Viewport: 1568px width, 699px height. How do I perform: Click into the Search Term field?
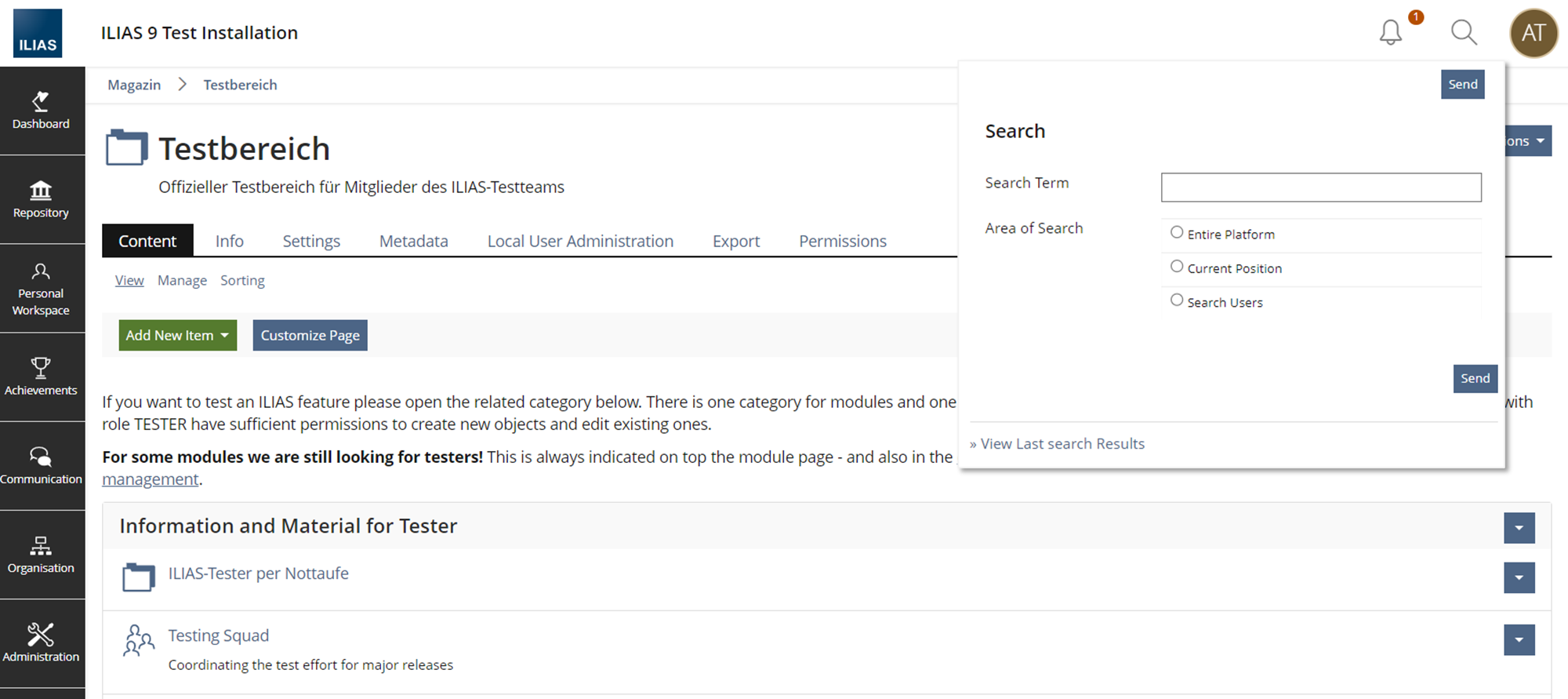1321,187
